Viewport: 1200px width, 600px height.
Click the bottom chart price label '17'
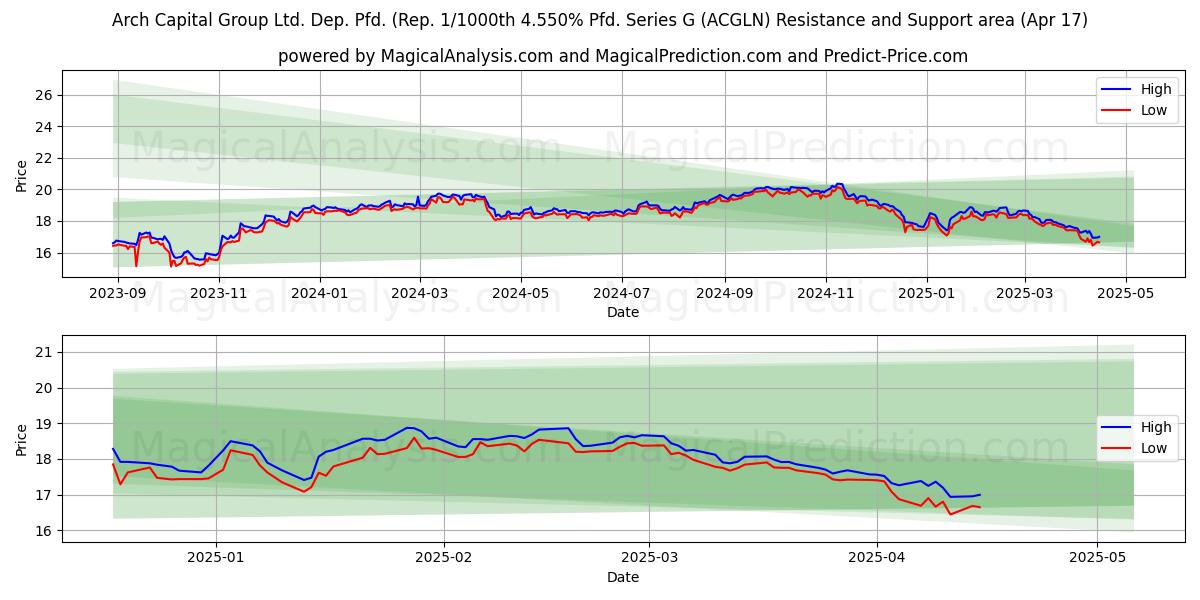(46, 495)
